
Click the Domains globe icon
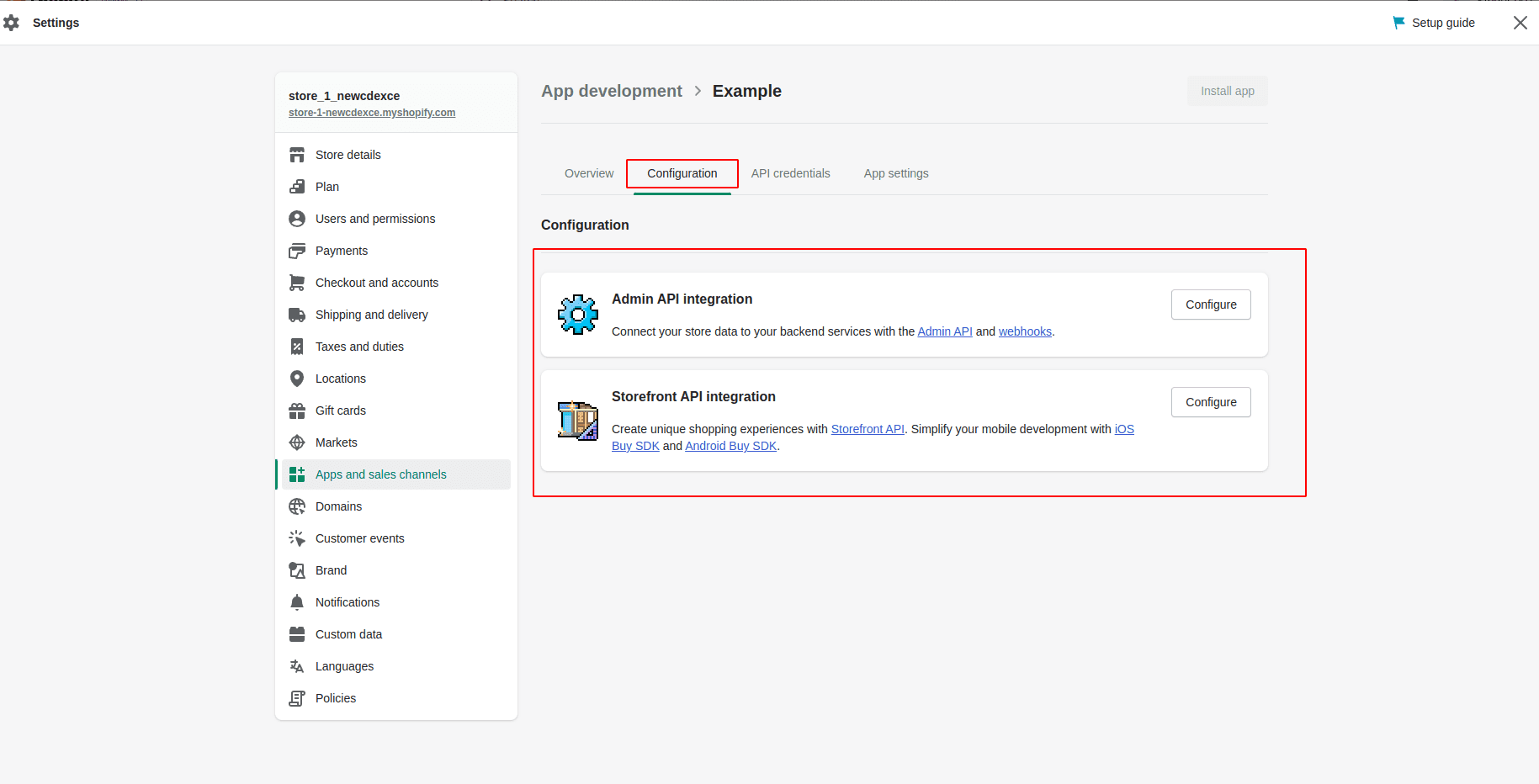(297, 506)
